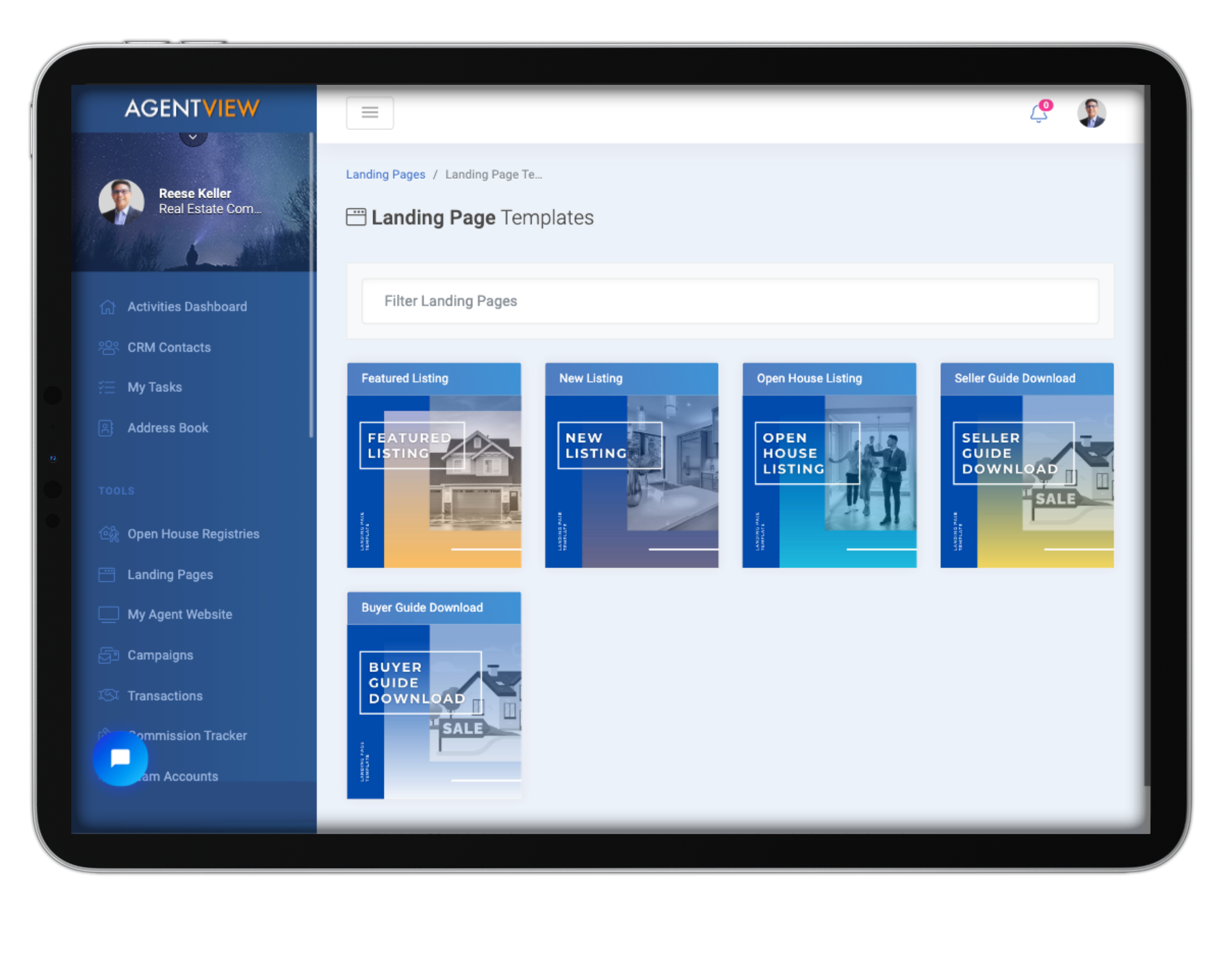This screenshot has width=1232, height=958.
Task: Click the Transactions handshake icon
Action: click(x=107, y=695)
